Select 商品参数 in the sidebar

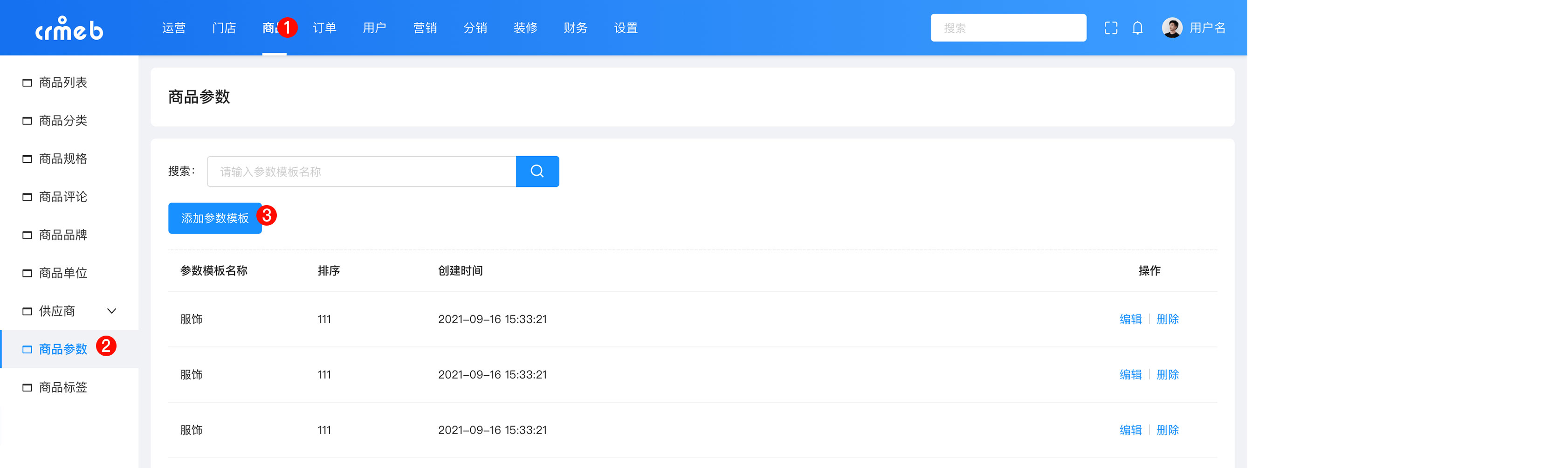click(x=63, y=349)
